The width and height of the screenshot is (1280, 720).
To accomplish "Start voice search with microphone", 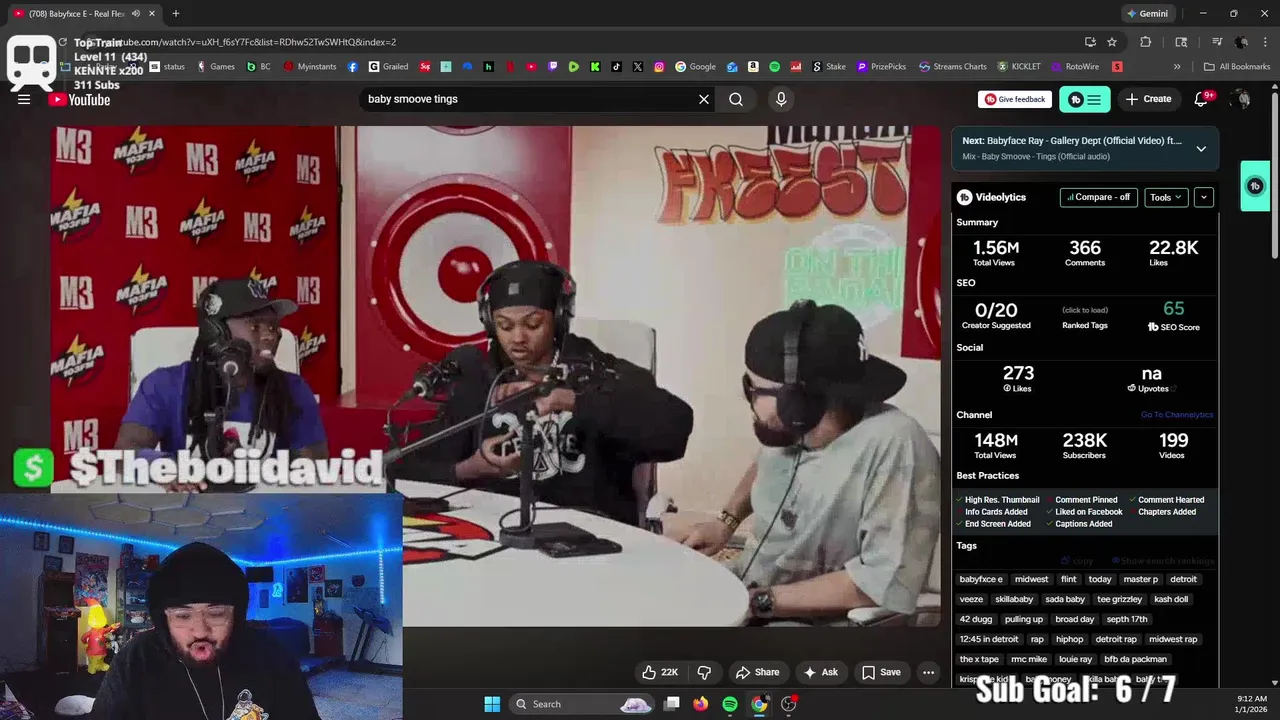I will (x=781, y=99).
